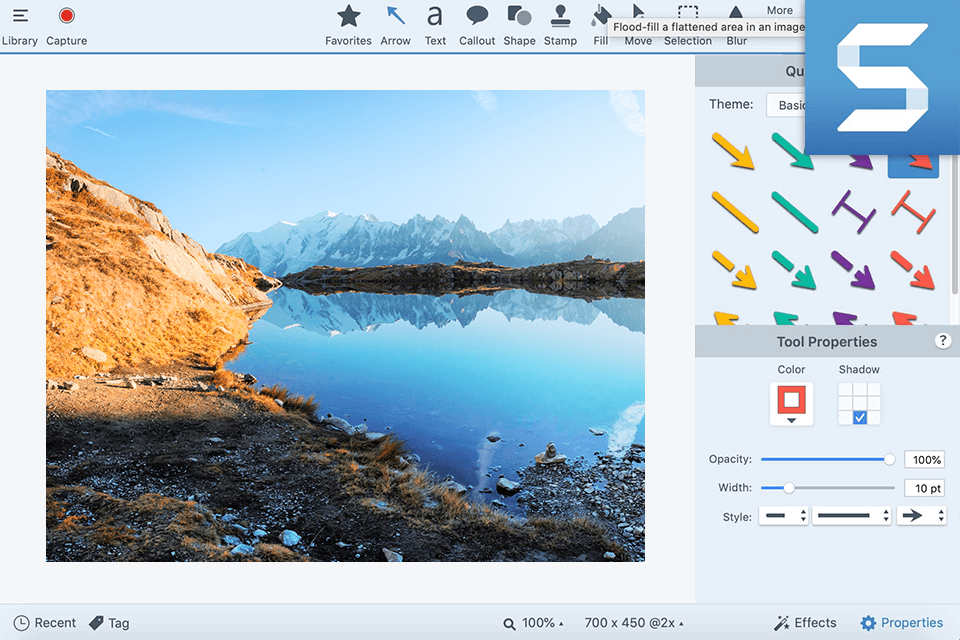Switch to the Effects panel
This screenshot has width=960, height=640.
pyautogui.click(x=805, y=622)
